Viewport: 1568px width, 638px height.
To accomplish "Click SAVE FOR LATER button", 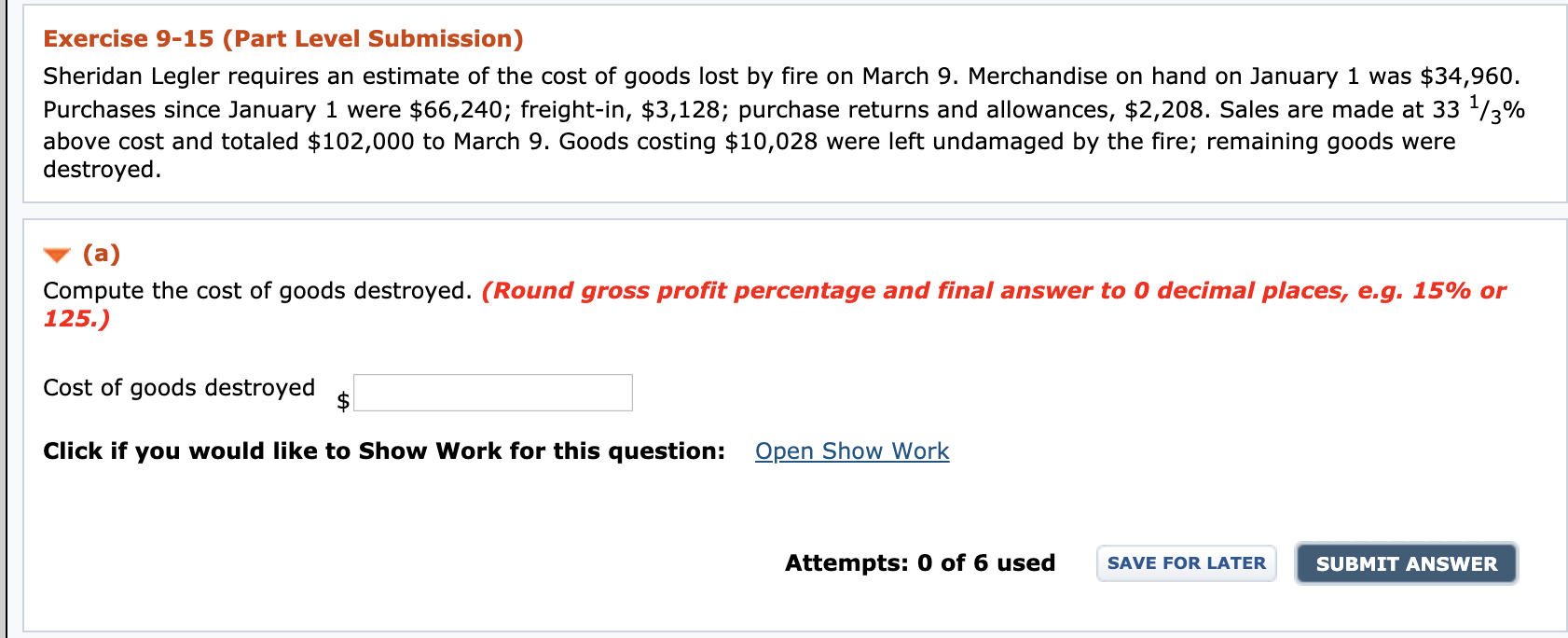I will (1186, 562).
